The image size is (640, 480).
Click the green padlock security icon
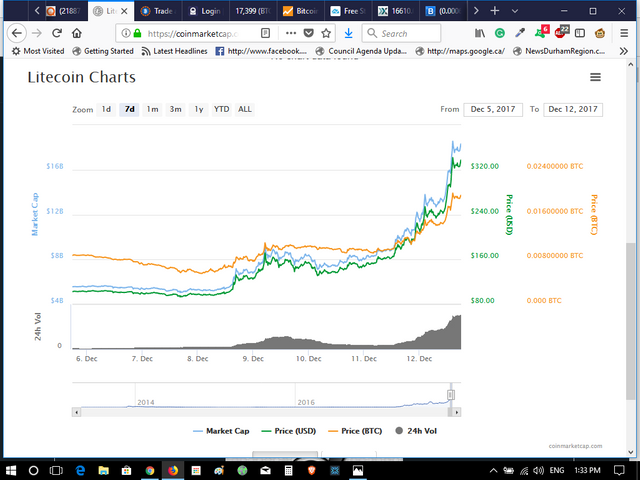[137, 33]
